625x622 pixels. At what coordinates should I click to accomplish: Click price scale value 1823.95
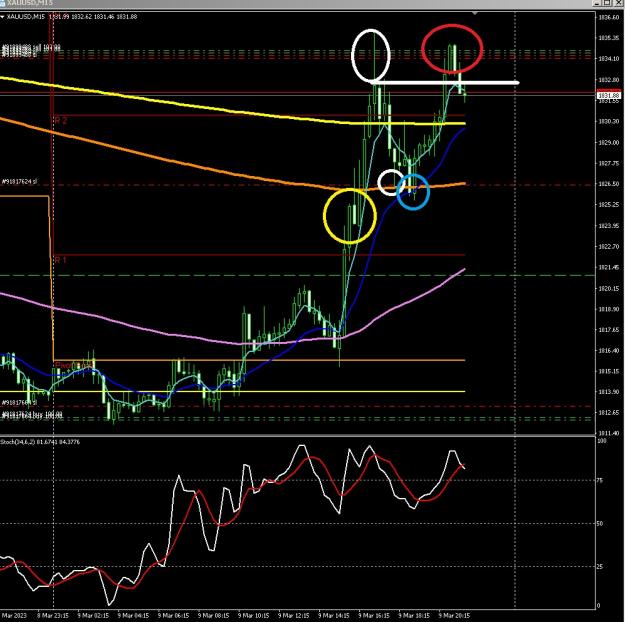coord(608,226)
